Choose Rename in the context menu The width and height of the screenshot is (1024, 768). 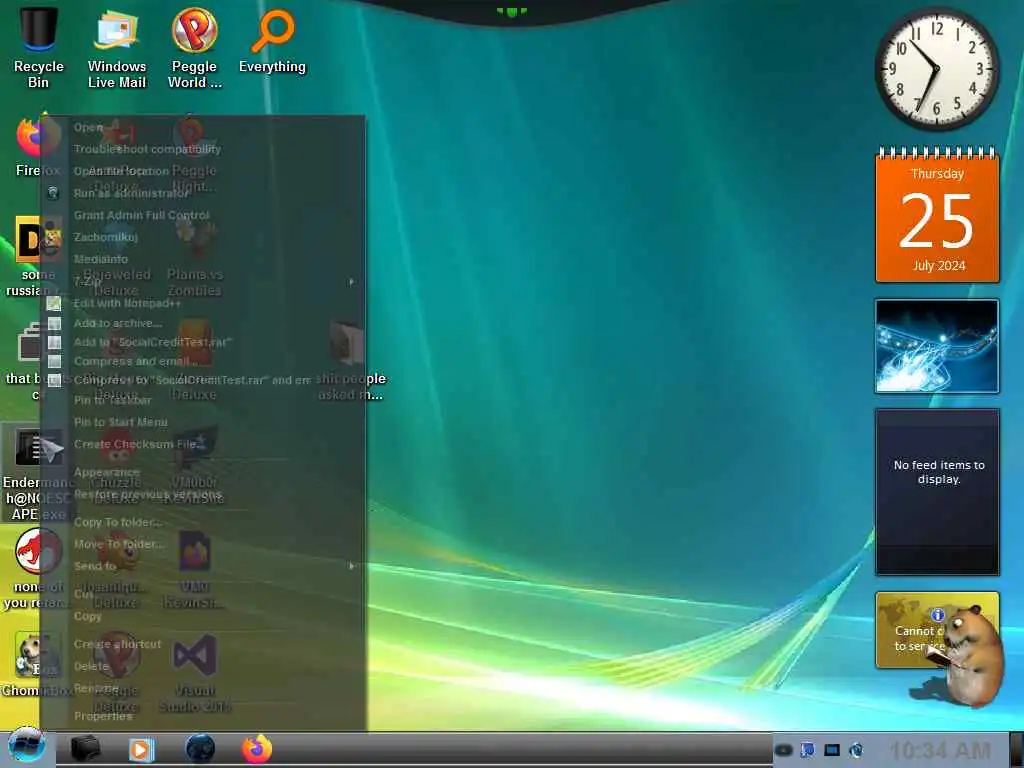coord(202,688)
